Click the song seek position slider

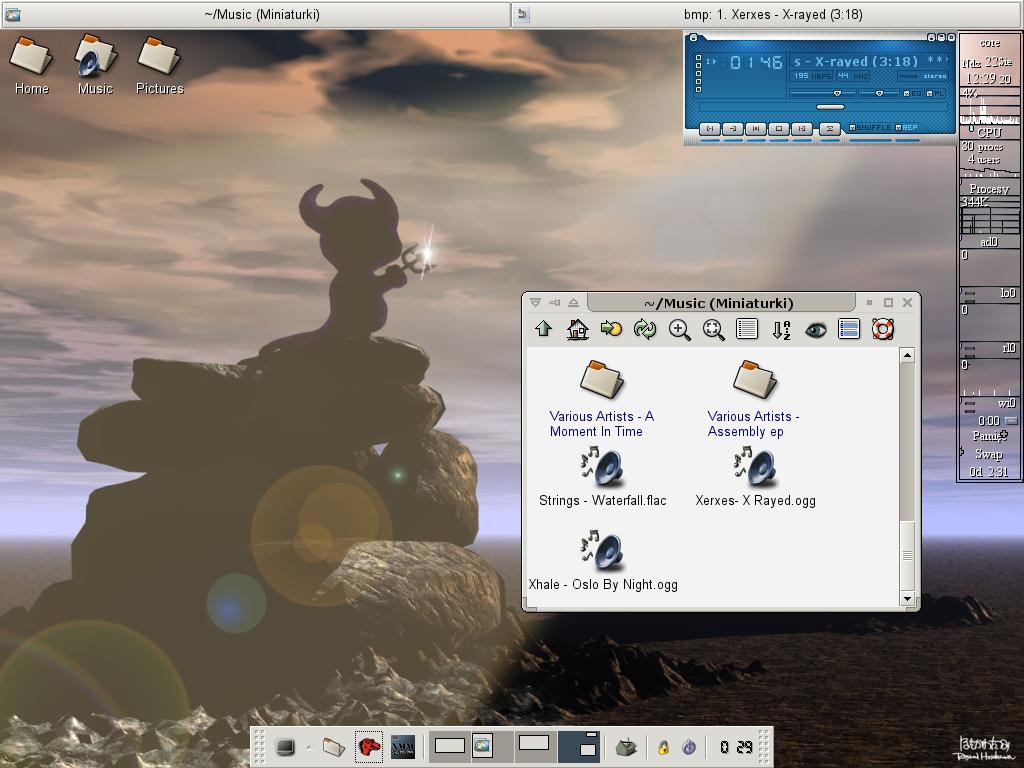click(x=829, y=106)
